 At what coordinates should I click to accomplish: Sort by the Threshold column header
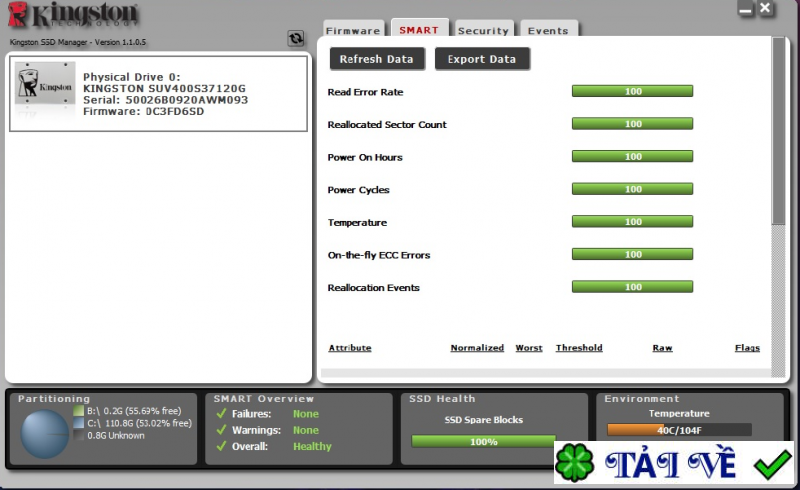pyautogui.click(x=579, y=348)
